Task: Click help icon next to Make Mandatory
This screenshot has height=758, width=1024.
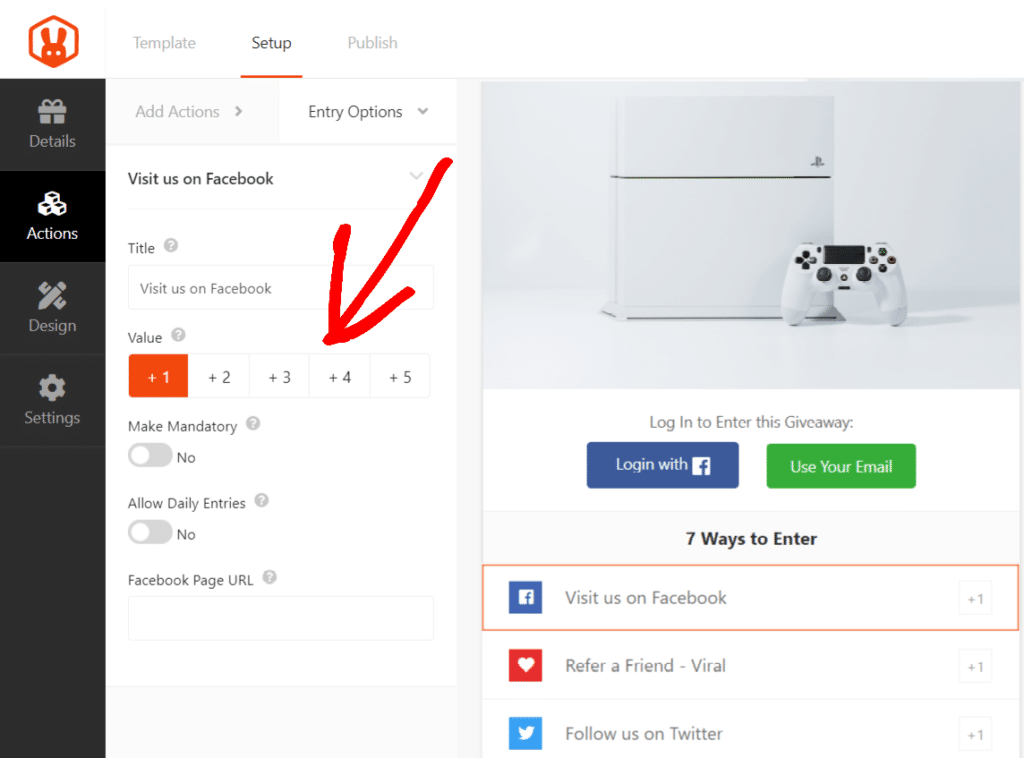Action: point(253,424)
